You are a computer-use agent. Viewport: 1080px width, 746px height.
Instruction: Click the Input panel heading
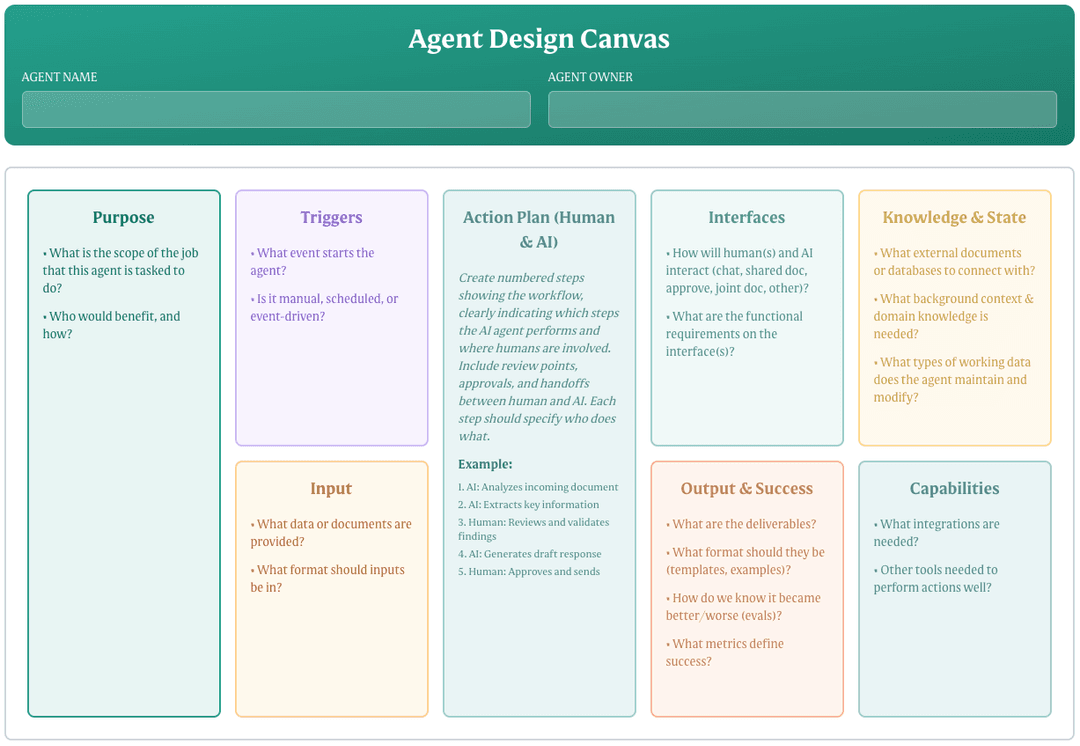click(x=331, y=488)
